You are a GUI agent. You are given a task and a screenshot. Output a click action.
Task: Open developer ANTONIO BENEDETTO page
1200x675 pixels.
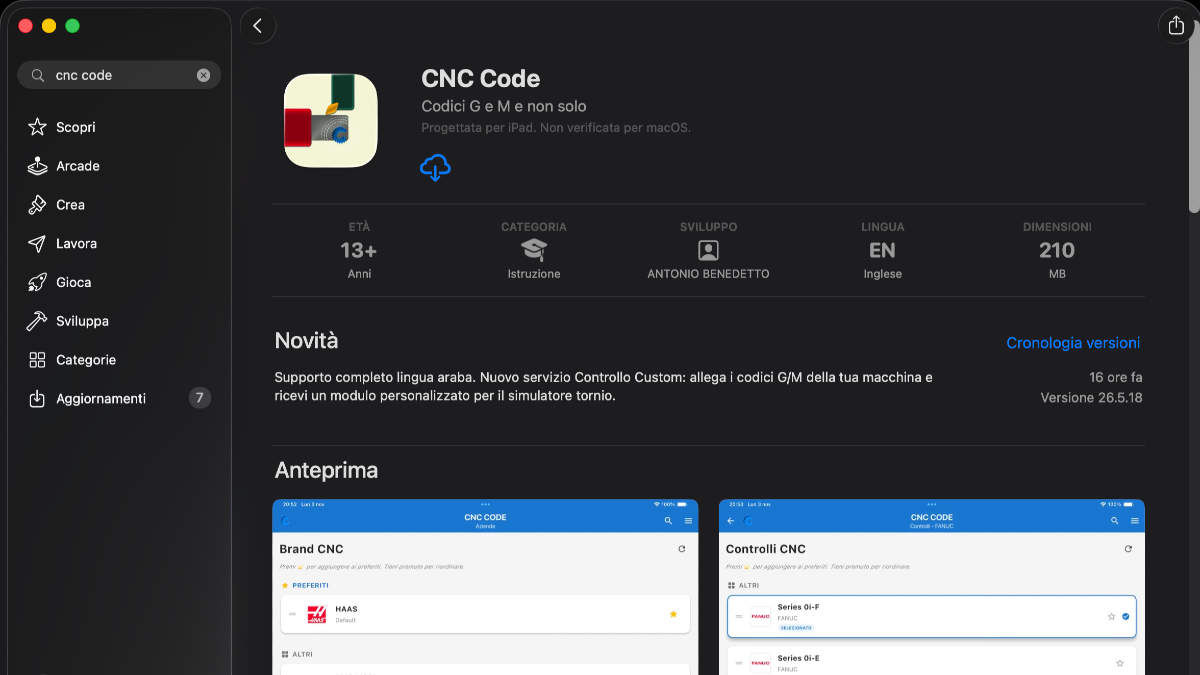click(x=708, y=274)
